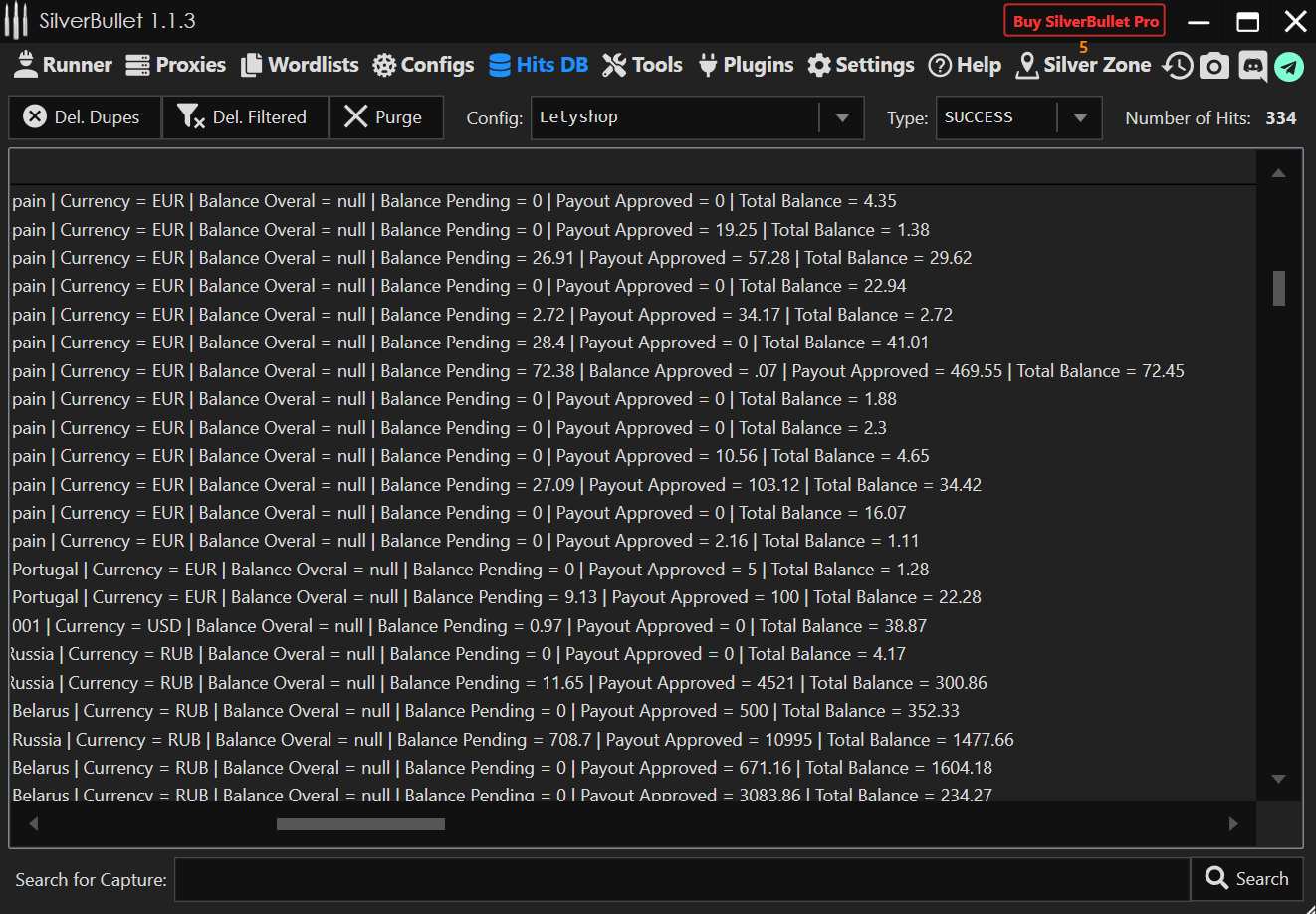
Task: Select row with Total Balance = 22.94
Action: (x=633, y=286)
